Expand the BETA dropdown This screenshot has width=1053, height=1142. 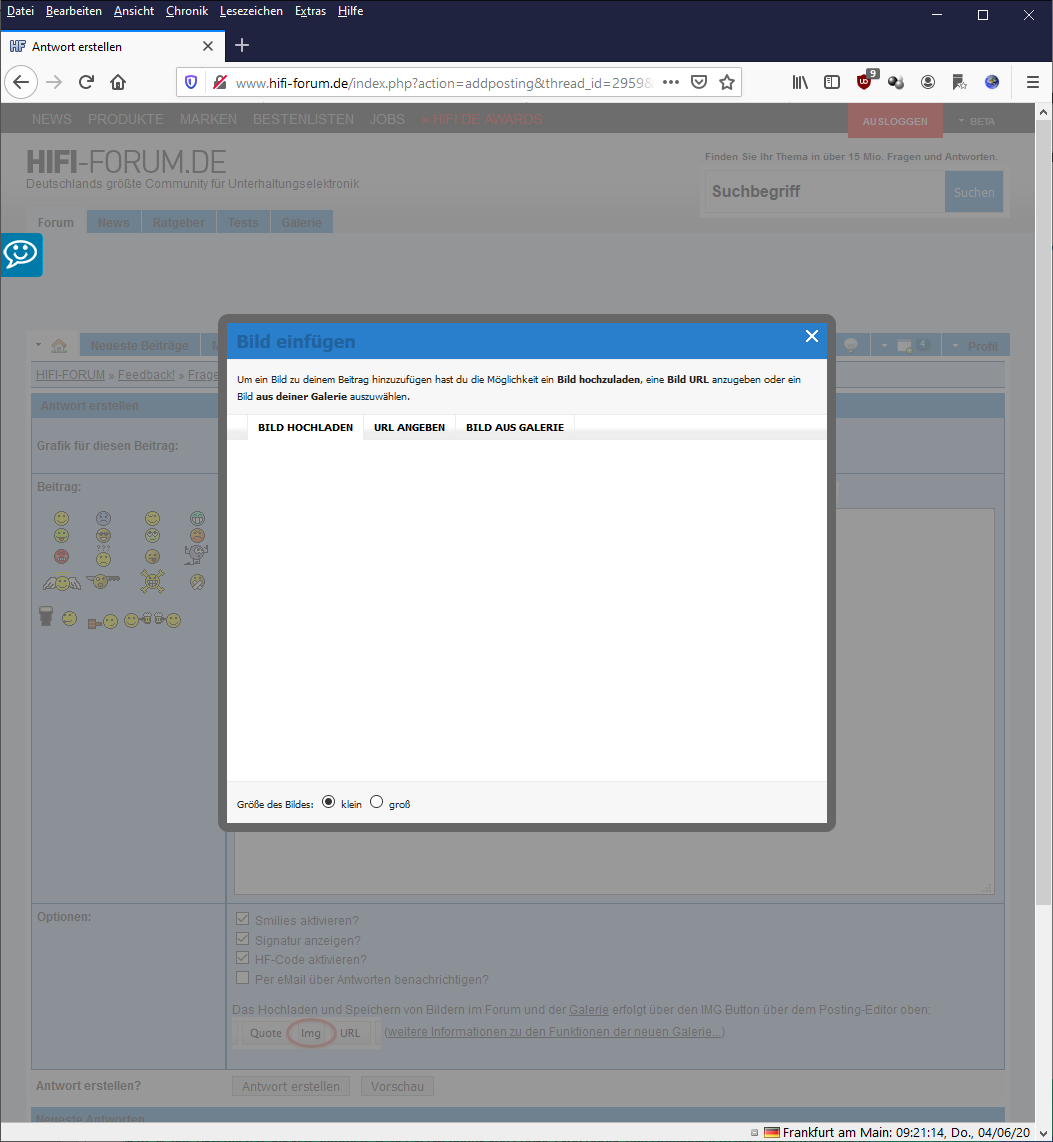point(977,121)
